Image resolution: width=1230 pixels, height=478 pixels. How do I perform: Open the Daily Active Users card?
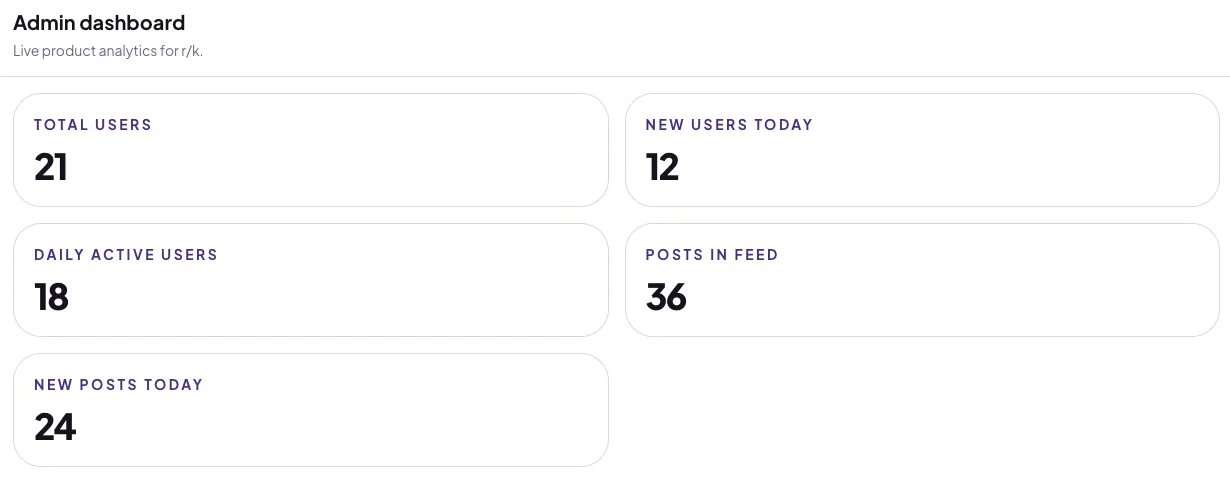(x=311, y=280)
